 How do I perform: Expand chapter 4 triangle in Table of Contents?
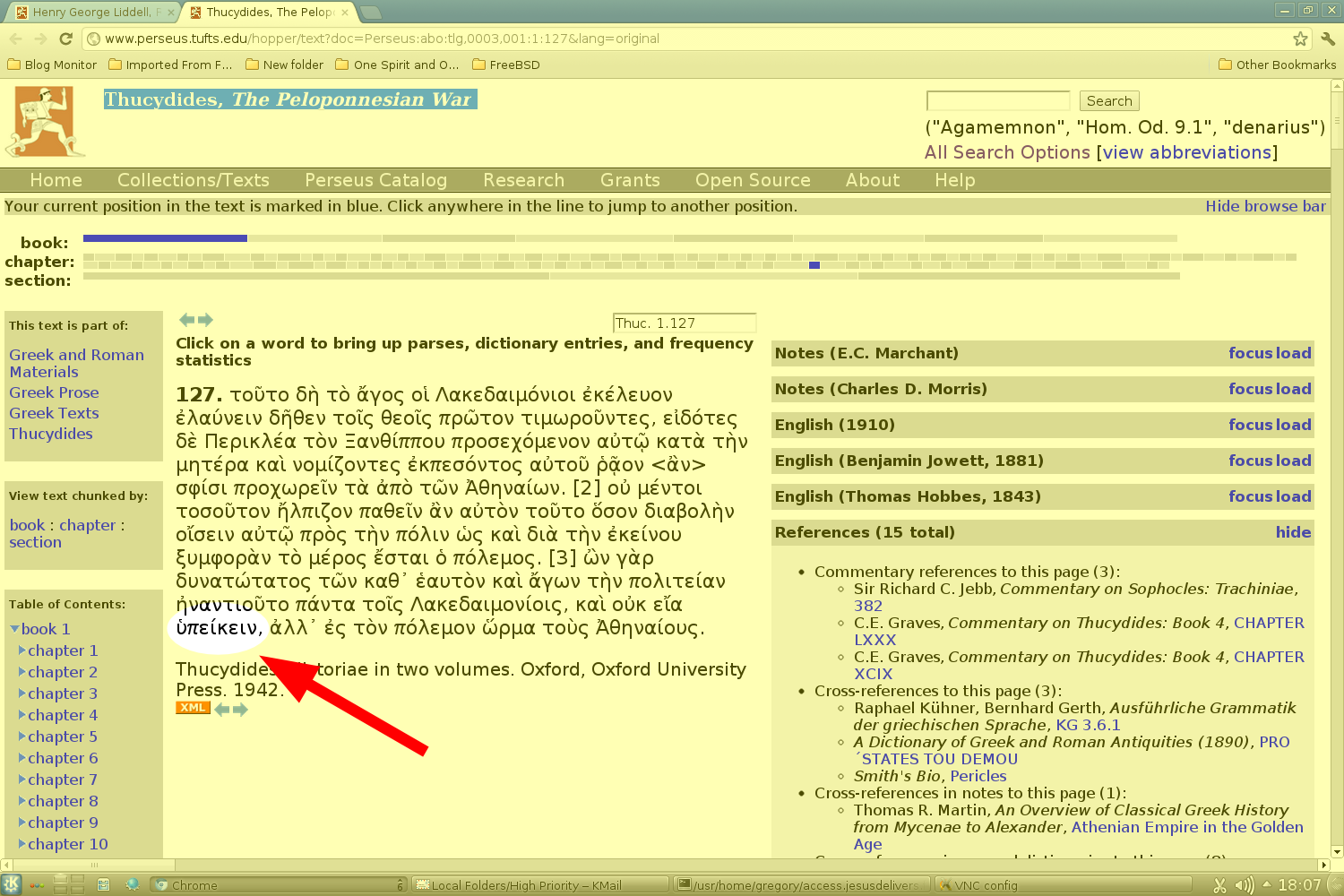click(22, 714)
